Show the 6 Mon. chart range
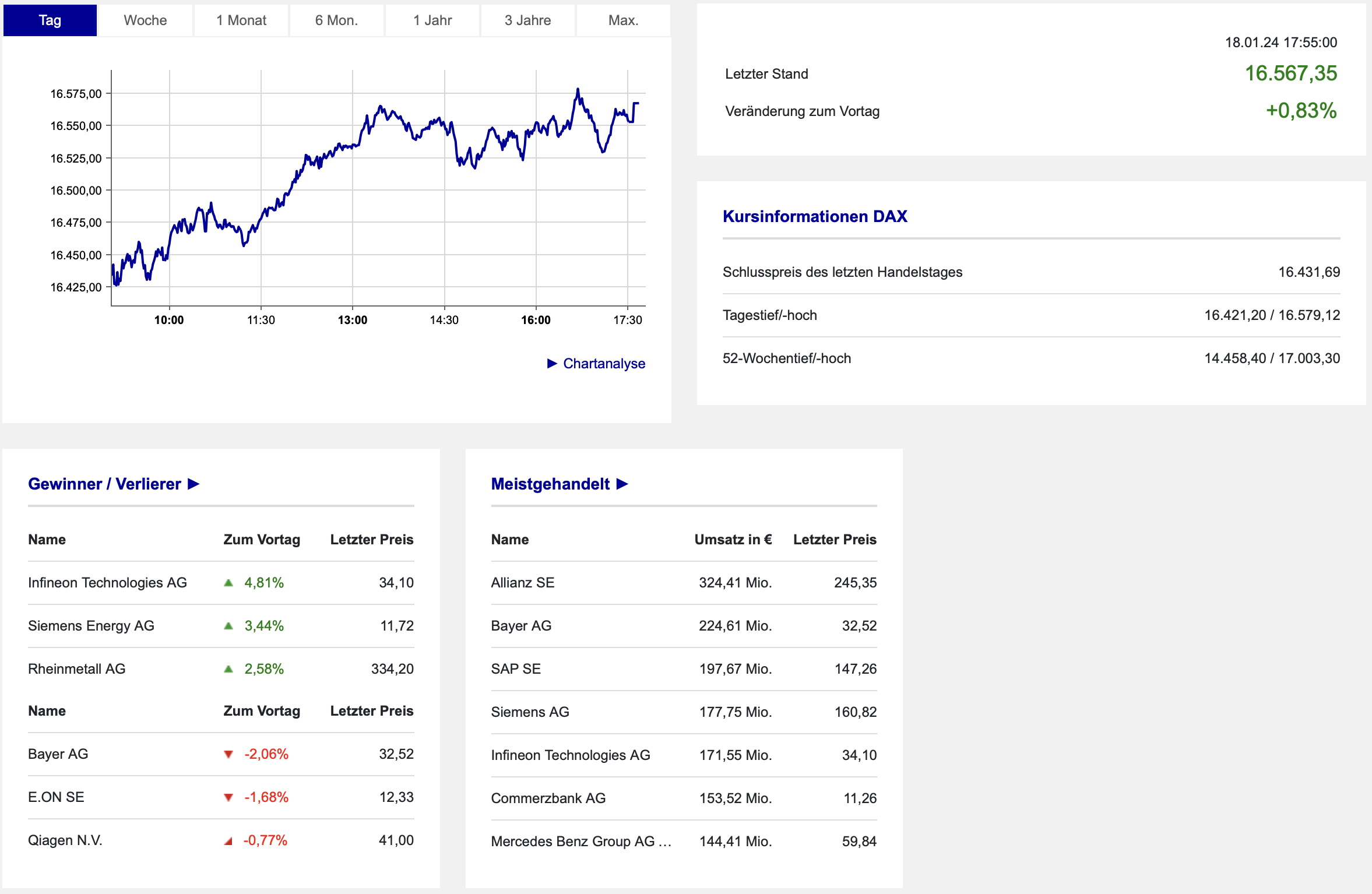This screenshot has width=1372, height=894. coord(336,20)
